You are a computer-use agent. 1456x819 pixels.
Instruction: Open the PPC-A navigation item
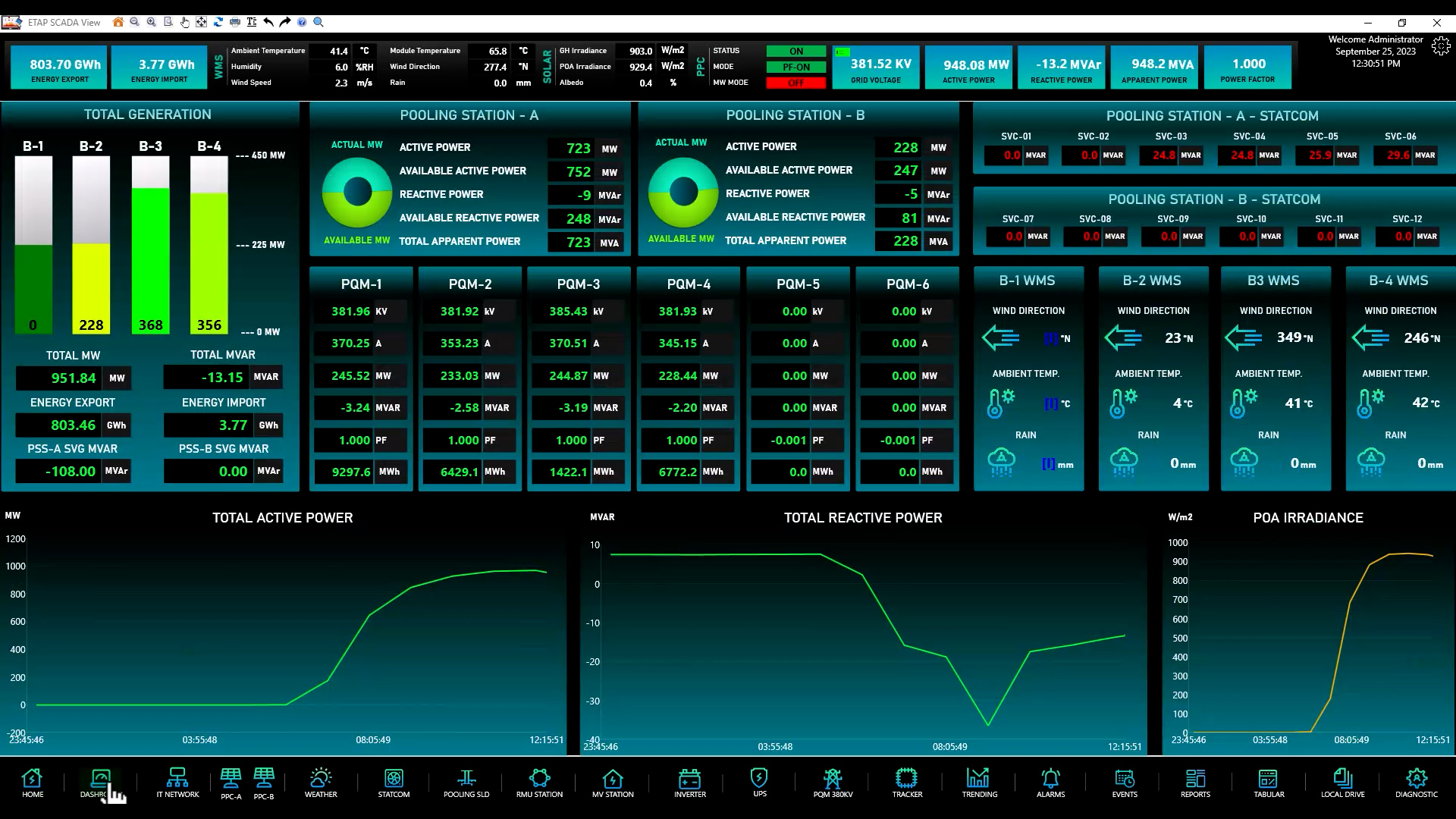click(231, 783)
